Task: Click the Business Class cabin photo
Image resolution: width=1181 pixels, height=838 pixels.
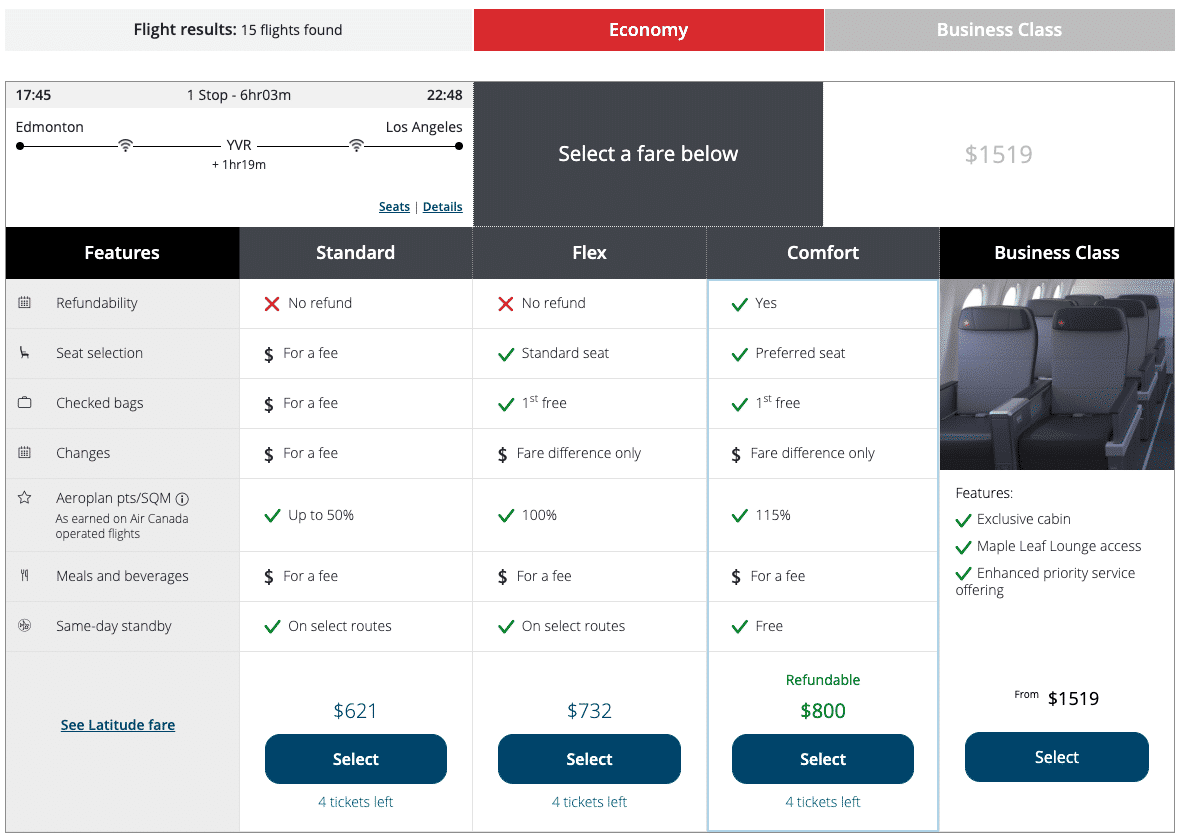Action: point(1056,374)
